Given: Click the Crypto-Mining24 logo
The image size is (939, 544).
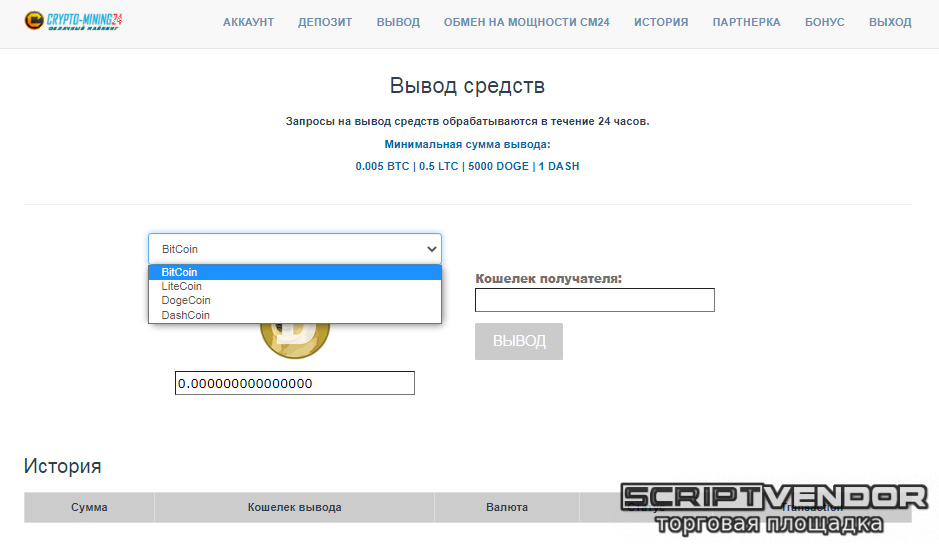Looking at the screenshot, I should click(73, 21).
